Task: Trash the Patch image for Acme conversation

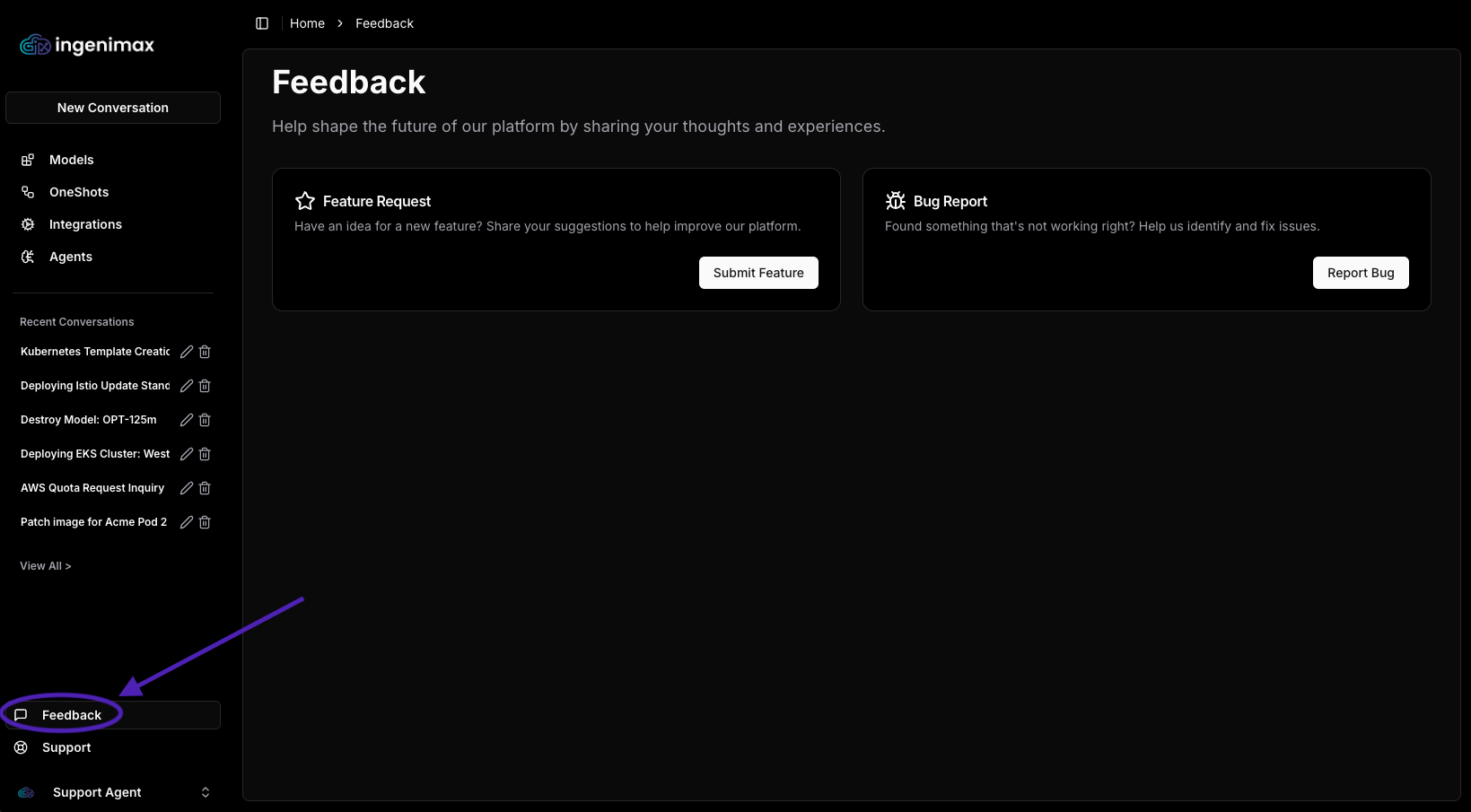Action: [205, 522]
